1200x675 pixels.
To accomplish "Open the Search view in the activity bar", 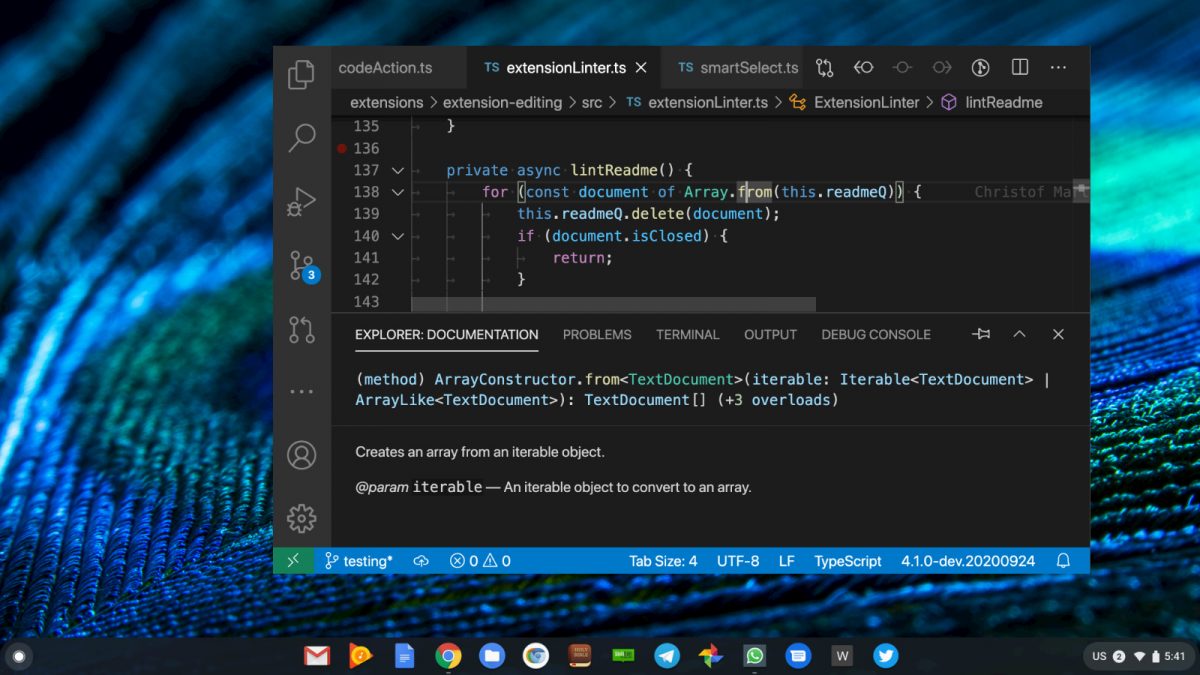I will [301, 138].
